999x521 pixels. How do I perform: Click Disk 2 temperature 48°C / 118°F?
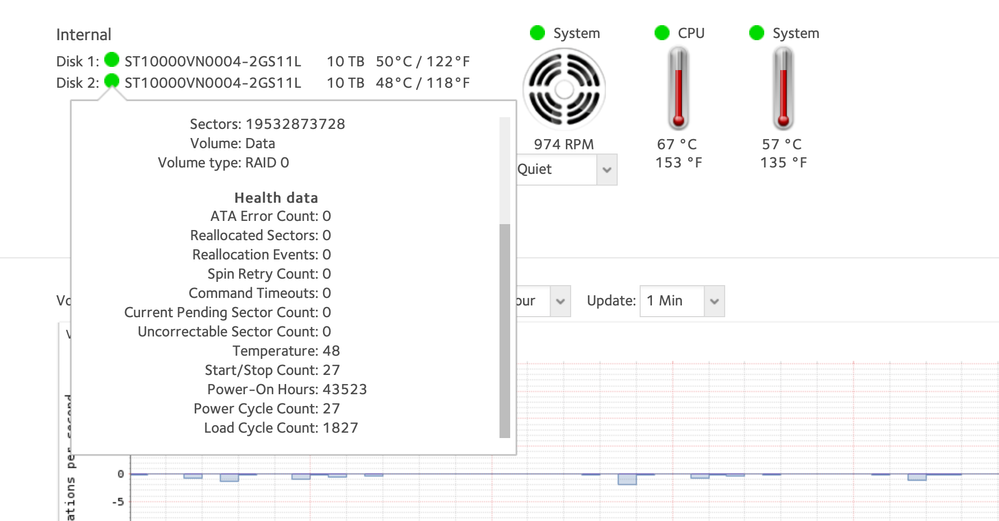(422, 83)
